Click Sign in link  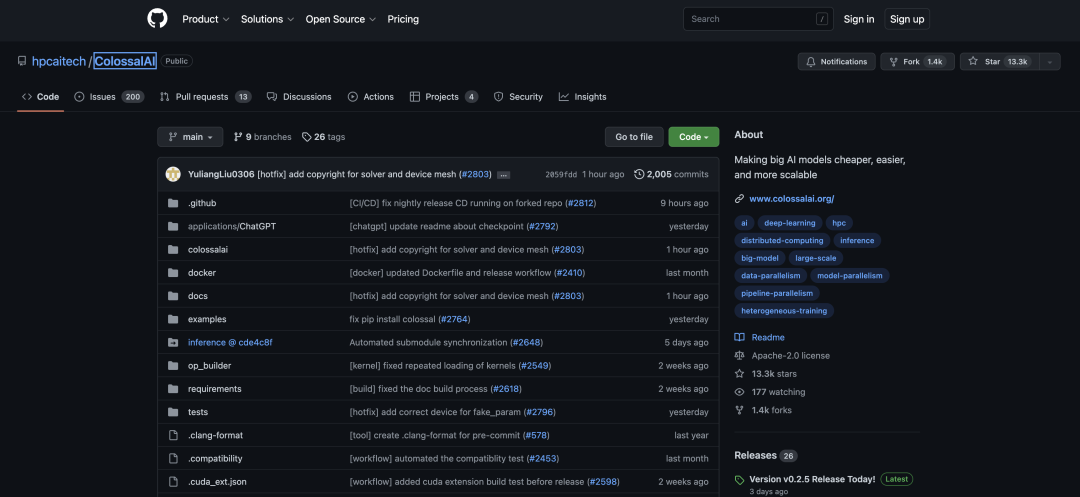(x=859, y=19)
